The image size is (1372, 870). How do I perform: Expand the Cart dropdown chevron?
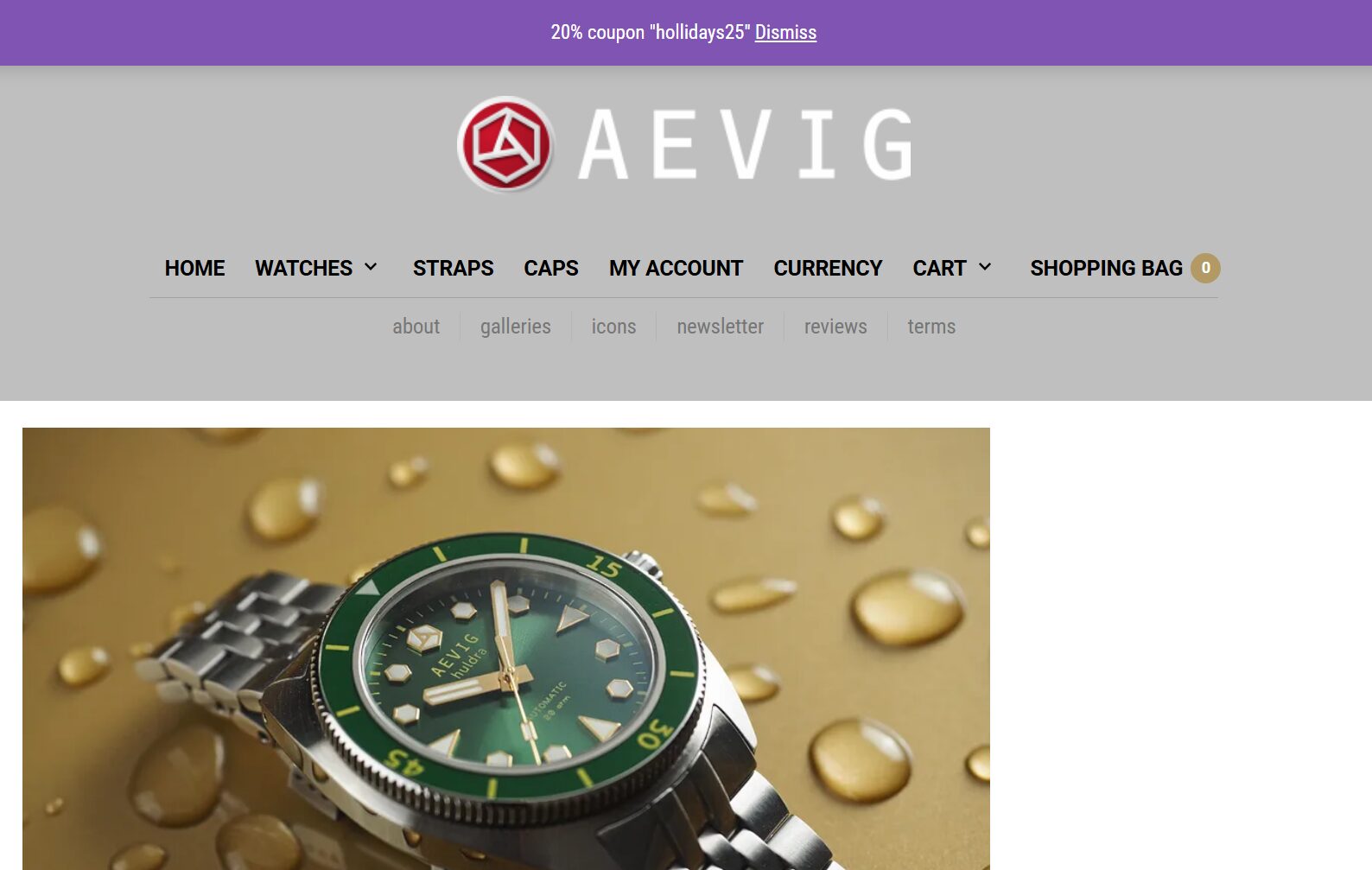point(984,267)
